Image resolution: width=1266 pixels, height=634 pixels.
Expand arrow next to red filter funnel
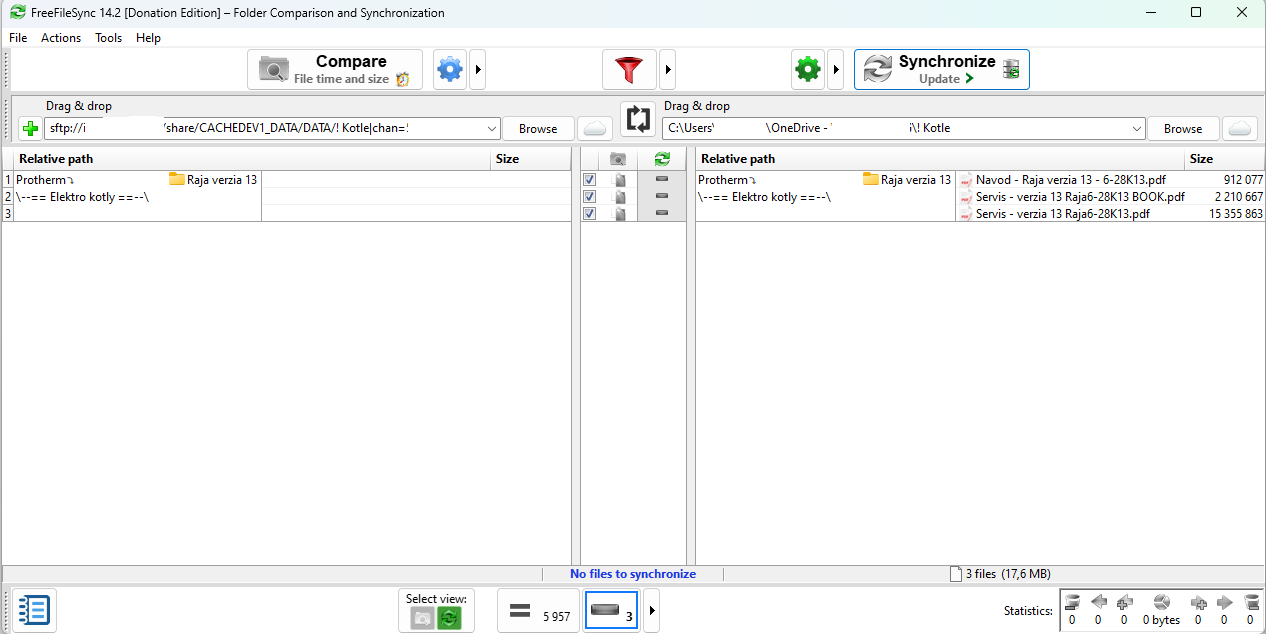point(667,70)
